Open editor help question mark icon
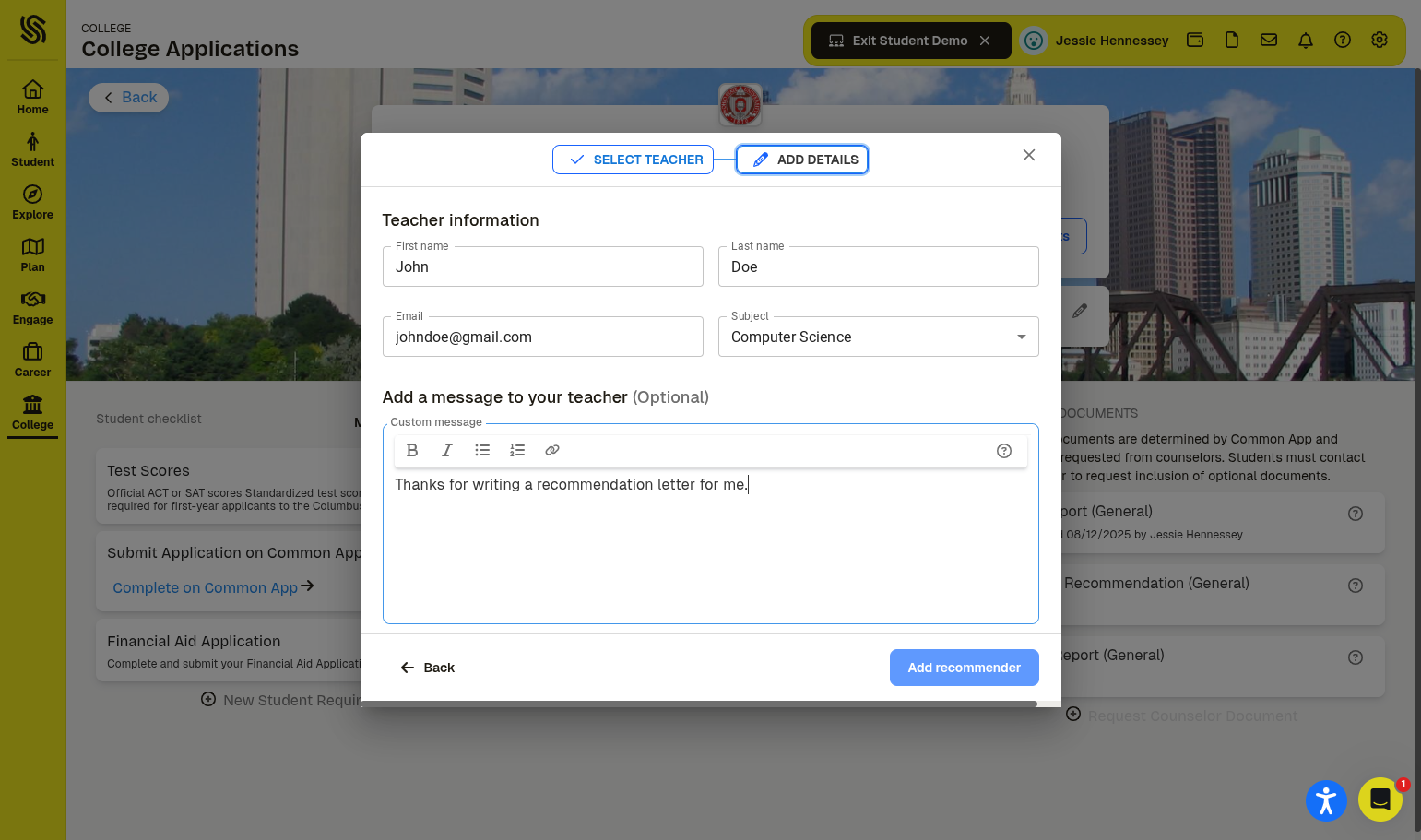Screen dimensions: 1421x840 [x=1004, y=451]
